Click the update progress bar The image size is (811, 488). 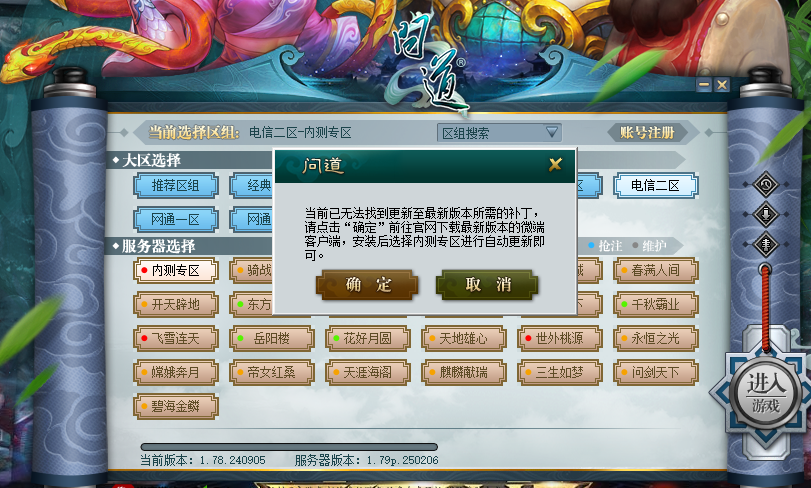(289, 447)
